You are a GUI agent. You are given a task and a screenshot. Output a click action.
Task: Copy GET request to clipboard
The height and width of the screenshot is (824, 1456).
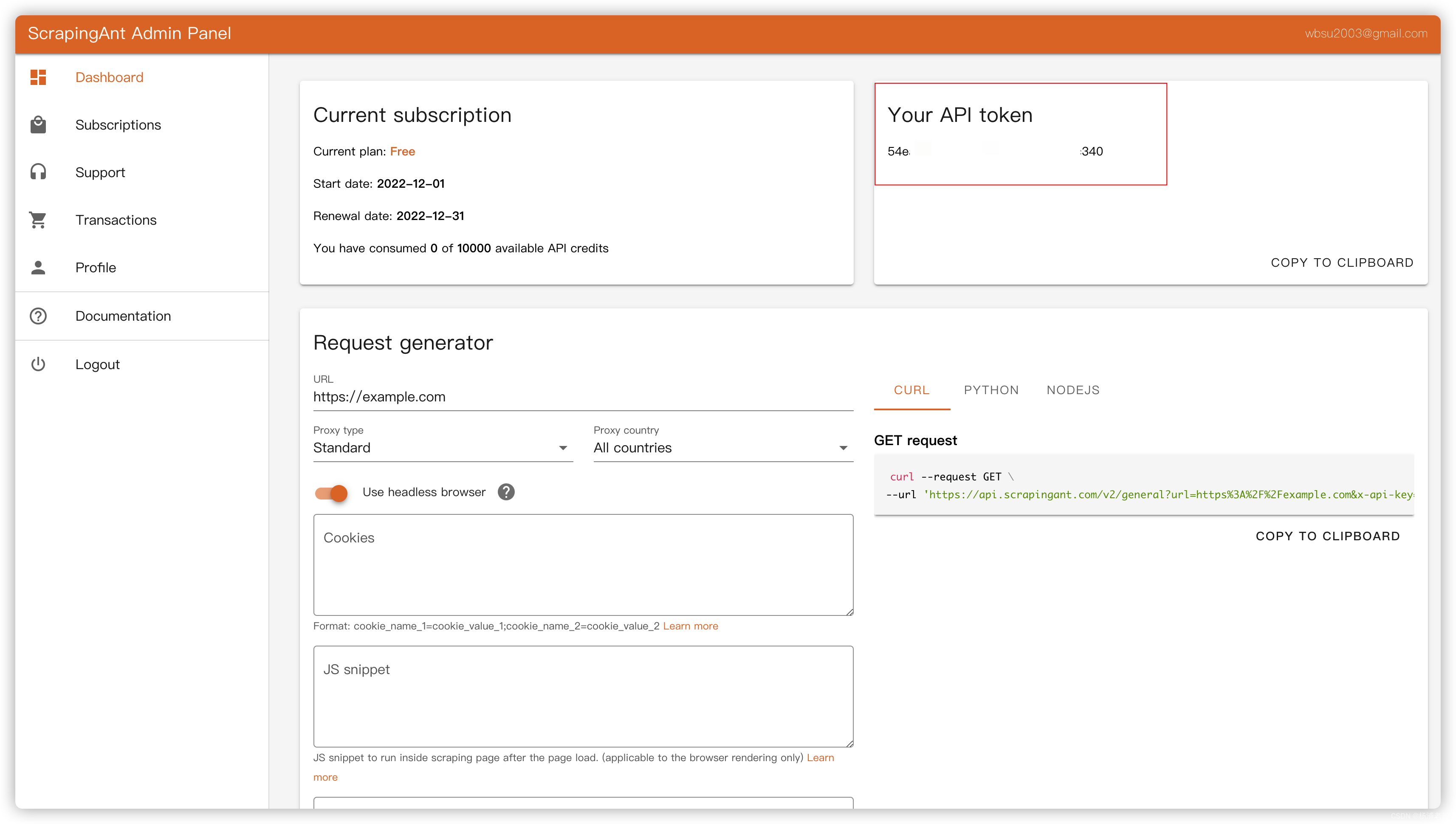[1328, 536]
